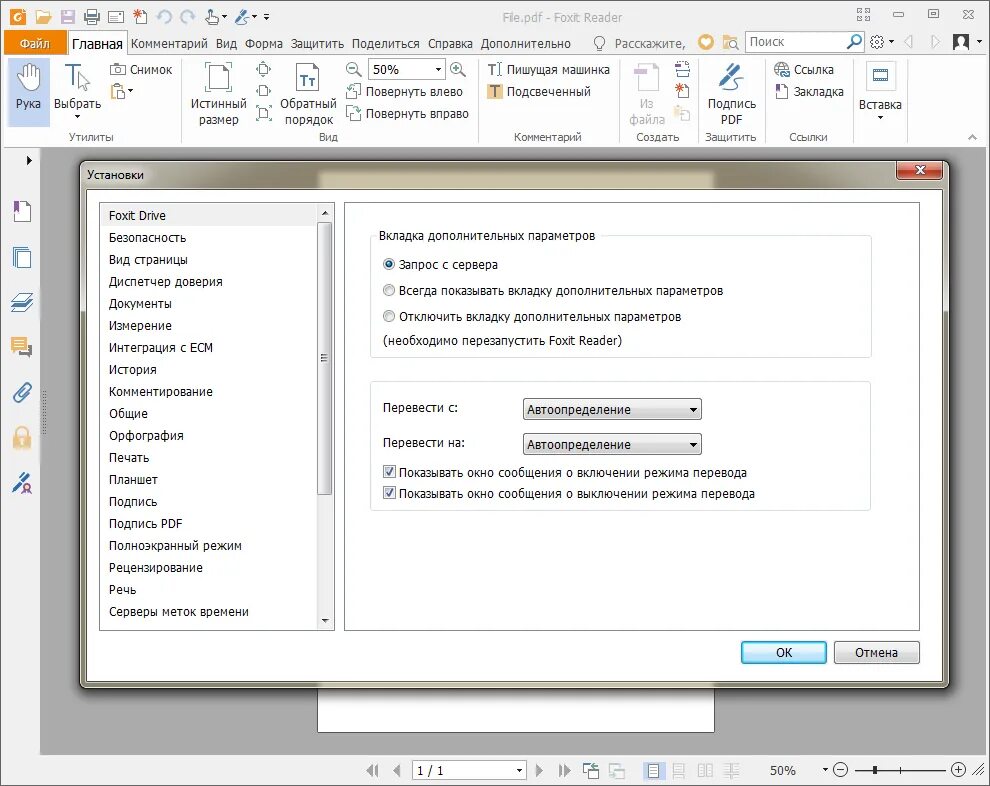The width and height of the screenshot is (990, 786).
Task: Open page number dropdown in status bar
Action: pos(519,770)
